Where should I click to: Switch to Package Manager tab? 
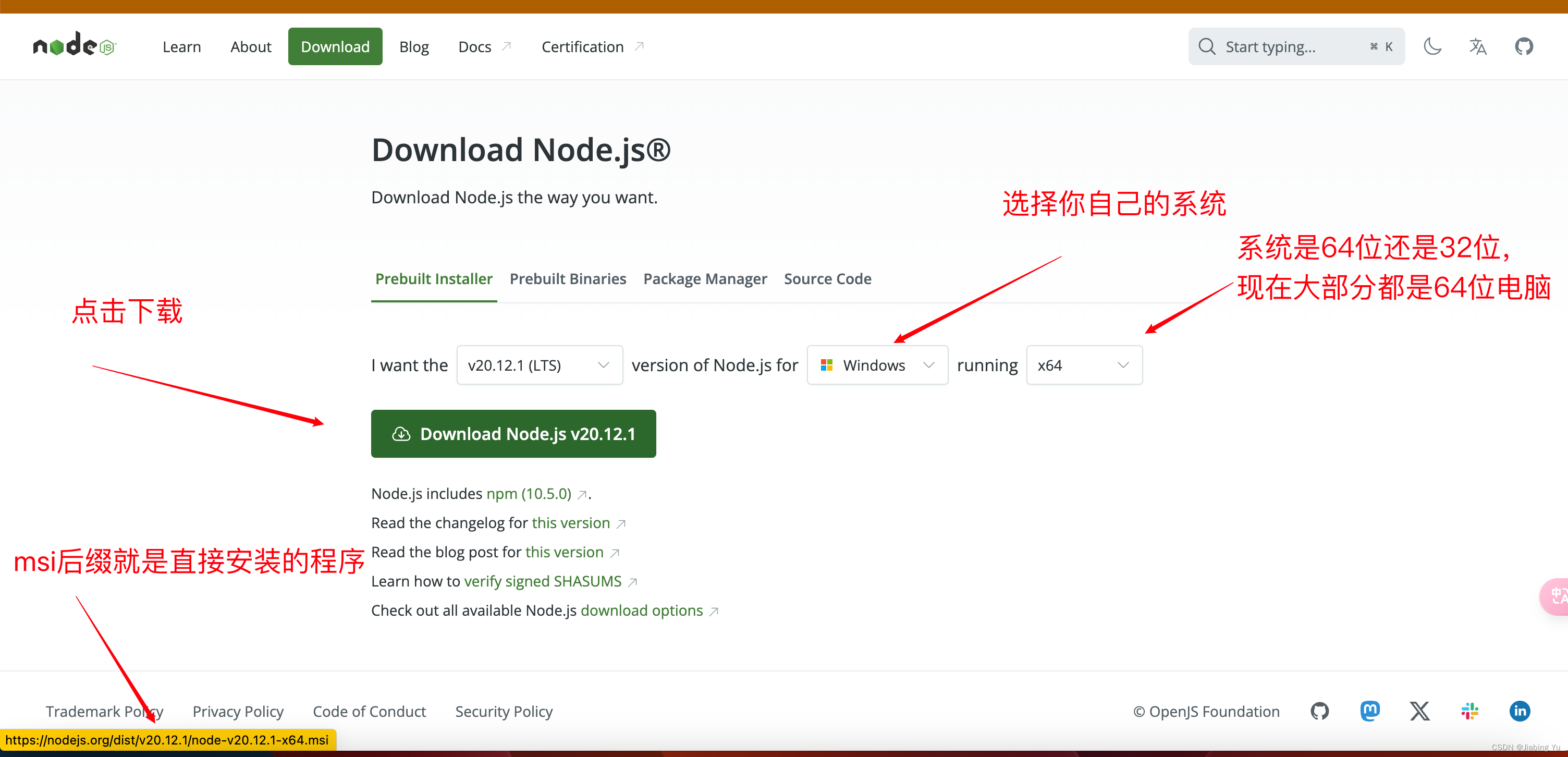tap(705, 279)
